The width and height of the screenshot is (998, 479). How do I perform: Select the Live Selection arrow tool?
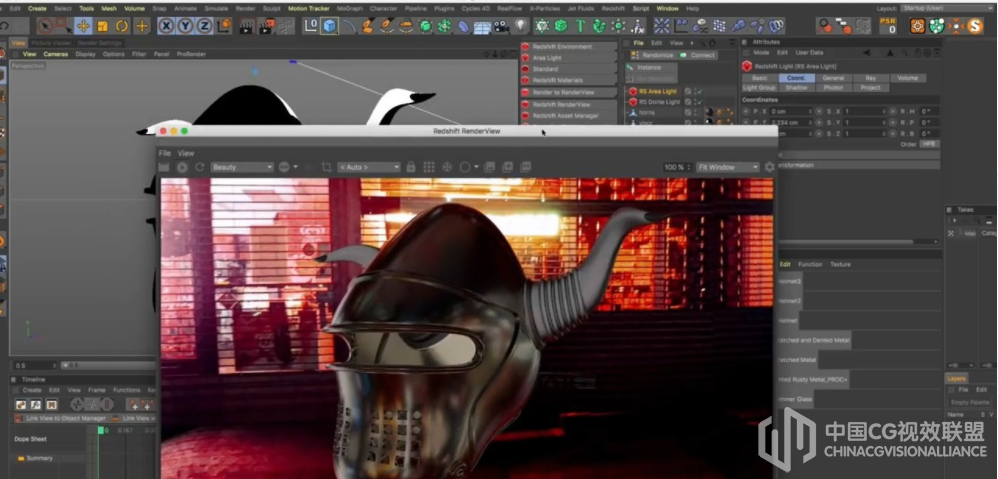pyautogui.click(x=45, y=26)
